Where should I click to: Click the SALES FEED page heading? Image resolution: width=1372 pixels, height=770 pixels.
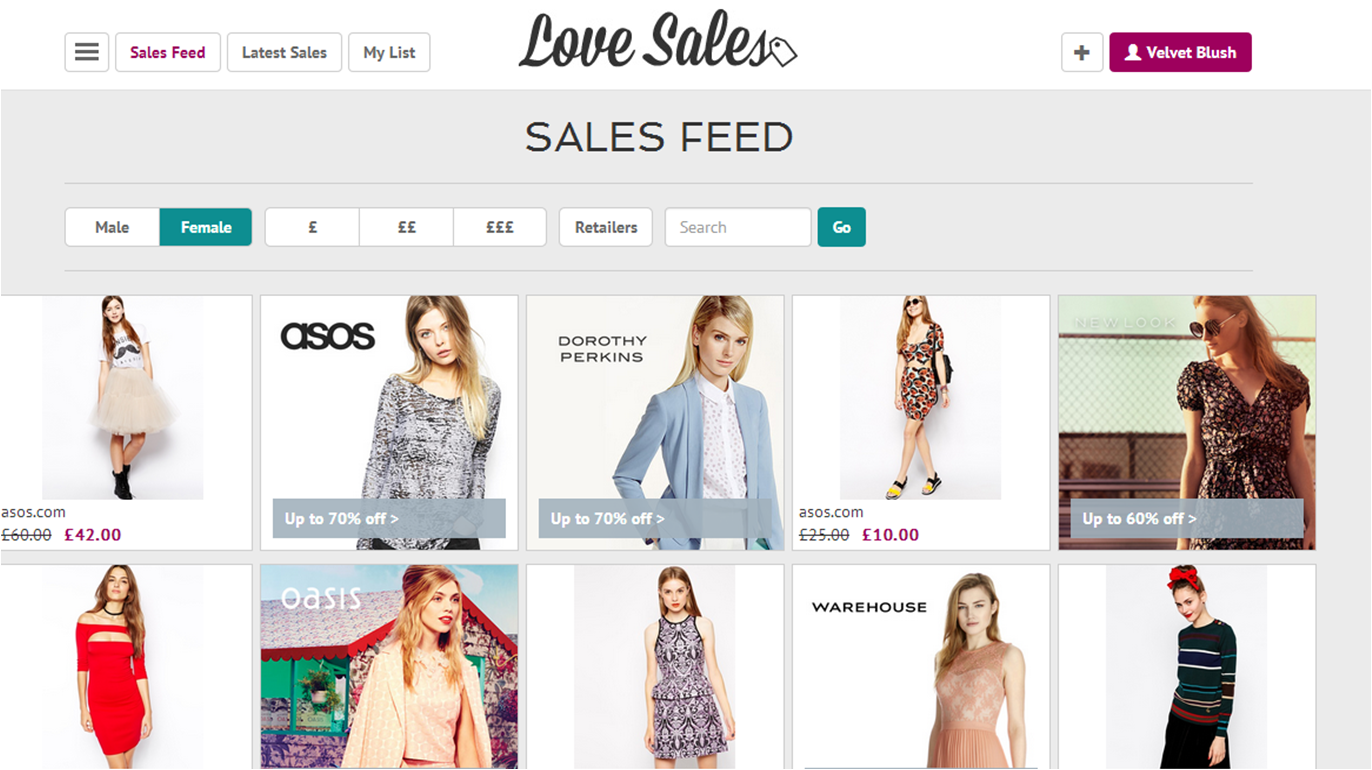click(659, 137)
